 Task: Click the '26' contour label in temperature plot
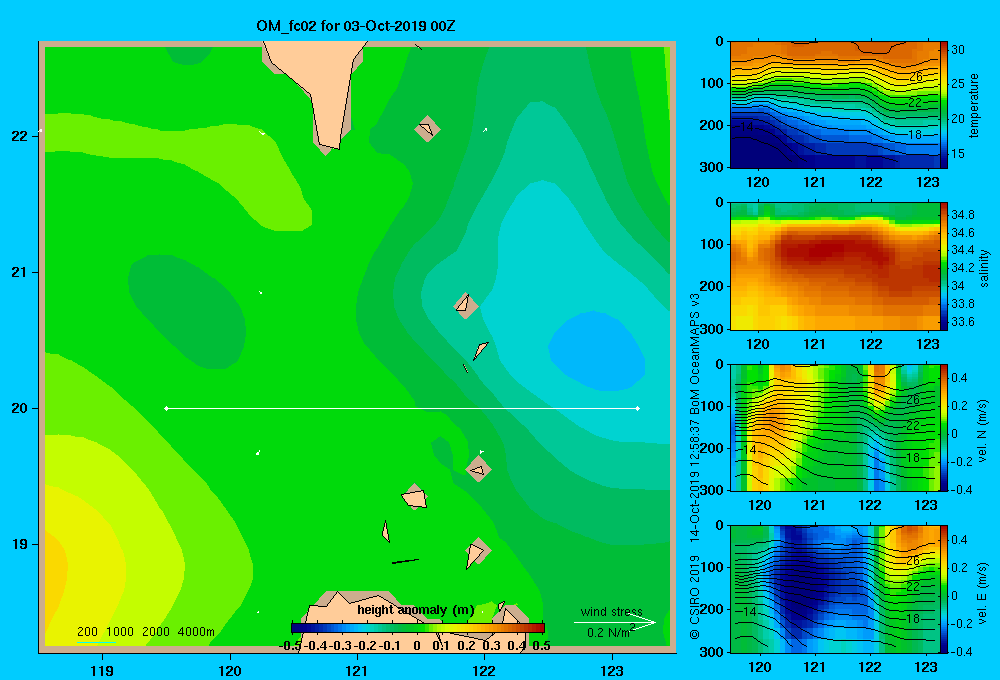click(916, 77)
